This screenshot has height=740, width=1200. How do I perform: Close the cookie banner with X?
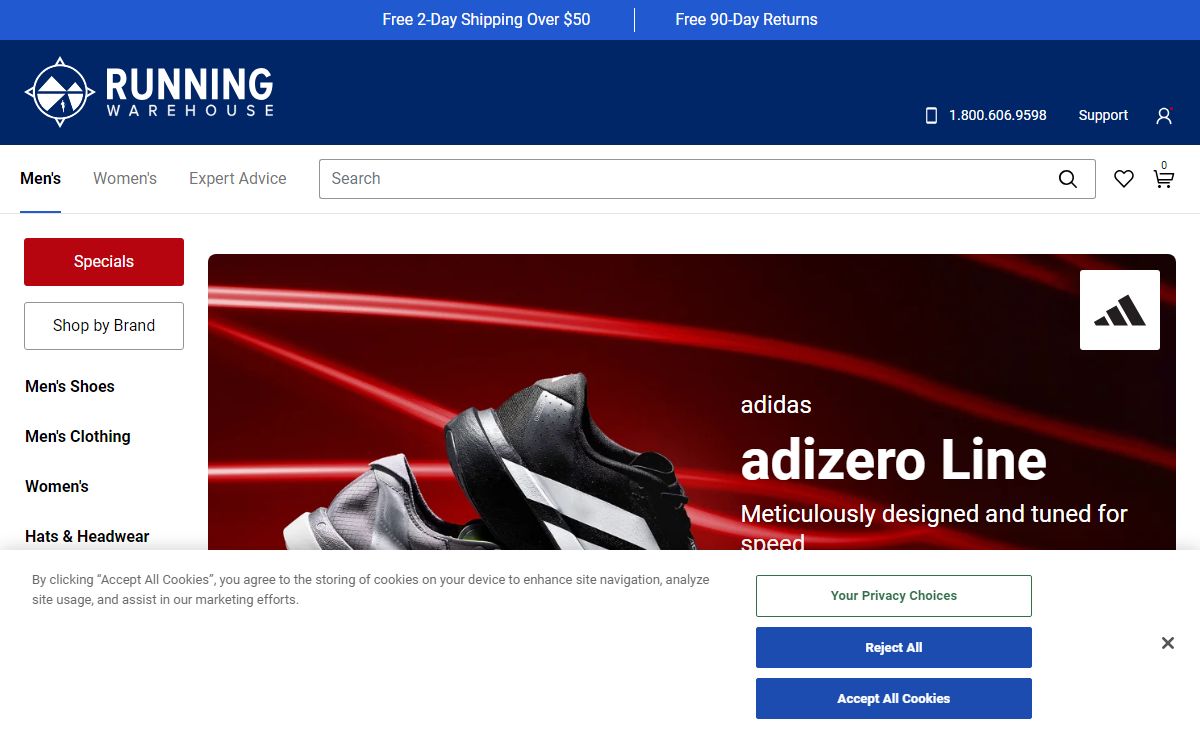click(1168, 643)
